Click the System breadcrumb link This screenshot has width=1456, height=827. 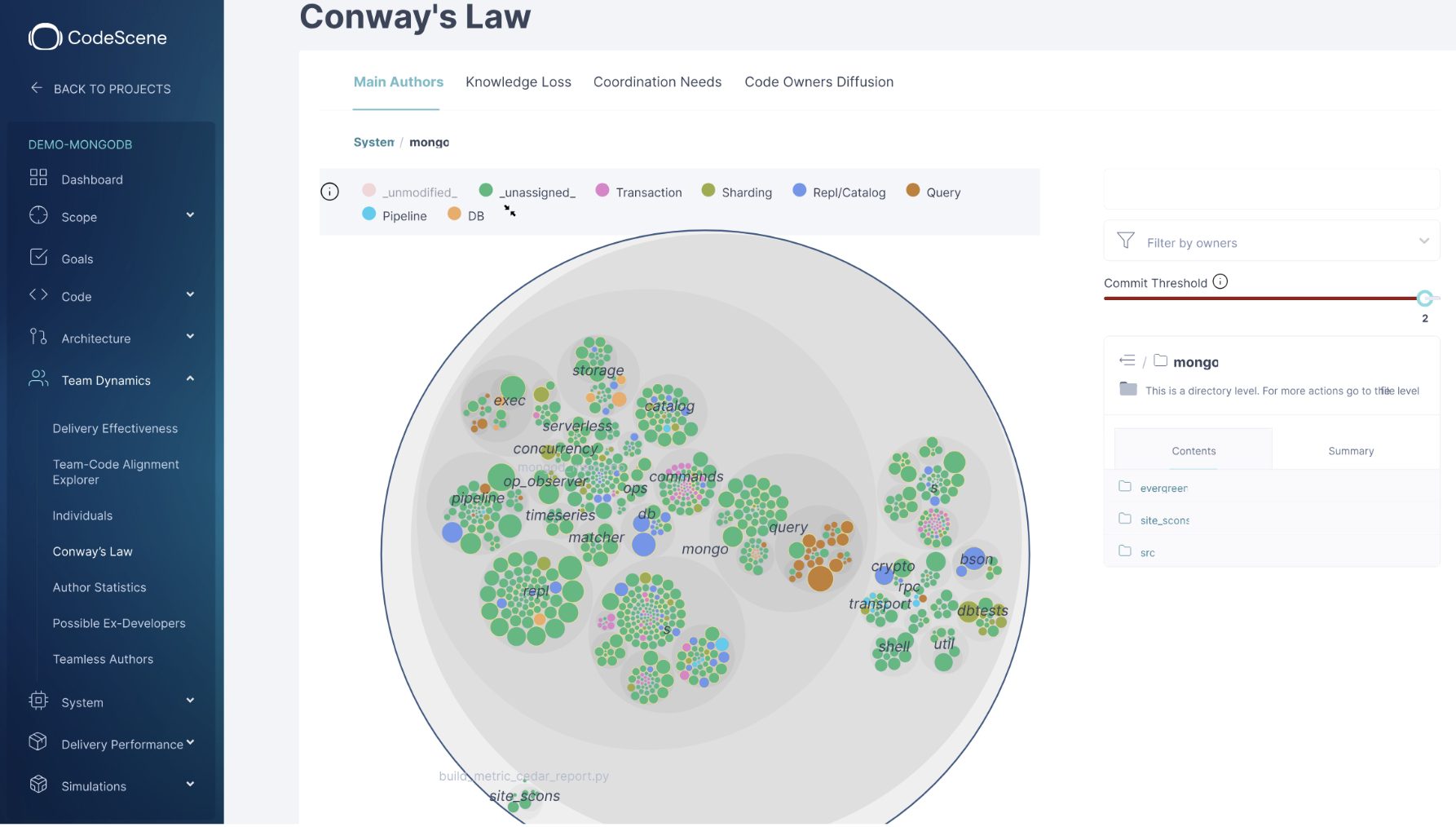(x=373, y=141)
